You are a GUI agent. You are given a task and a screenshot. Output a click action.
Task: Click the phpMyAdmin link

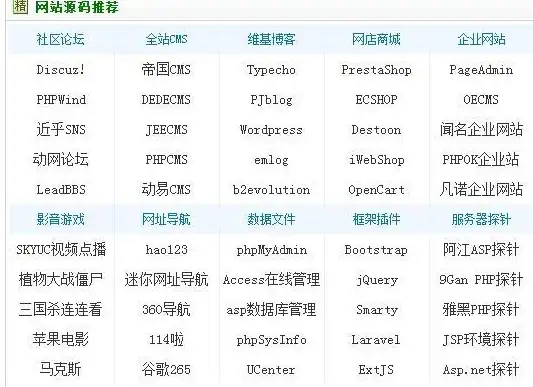pos(272,250)
